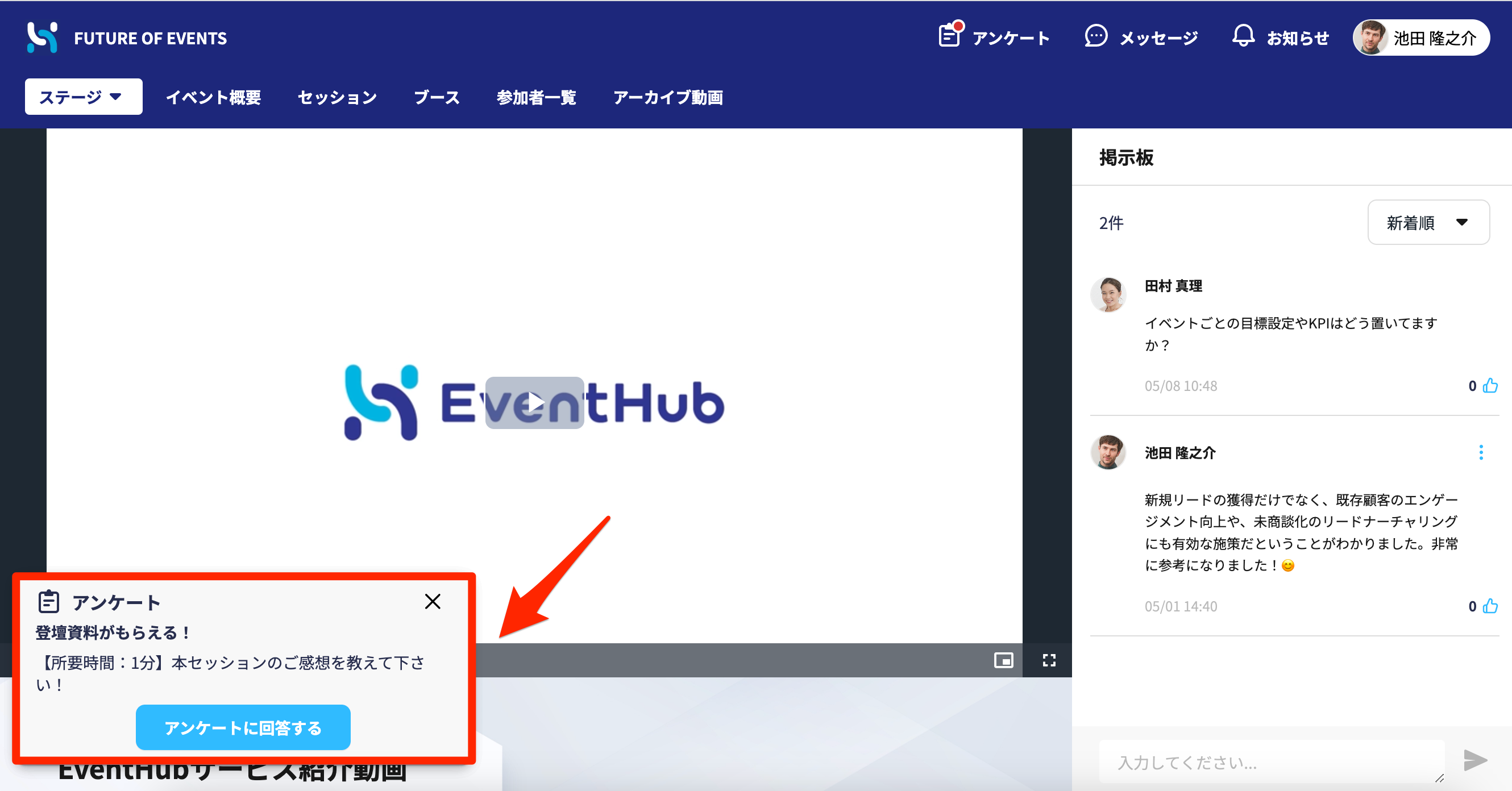1512x791 pixels.
Task: Open 池田 隆之介 user profile menu
Action: [x=1421, y=38]
